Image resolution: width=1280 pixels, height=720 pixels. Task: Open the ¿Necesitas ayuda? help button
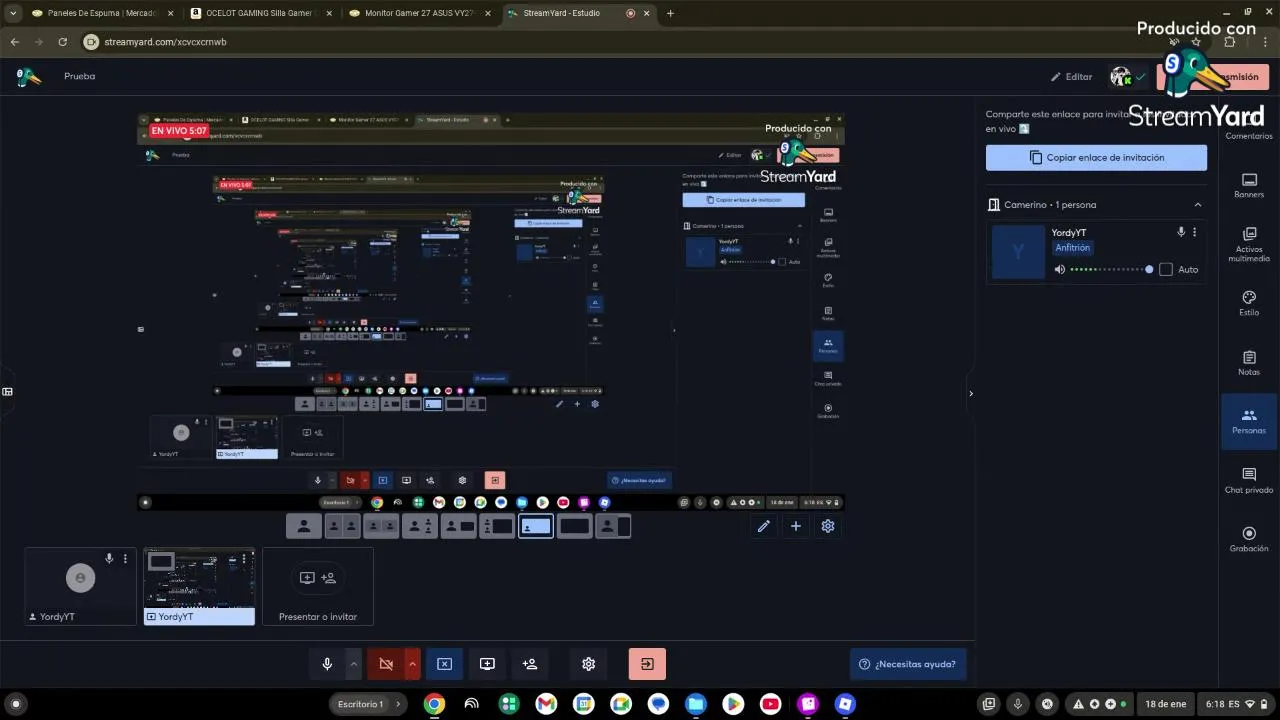click(908, 664)
